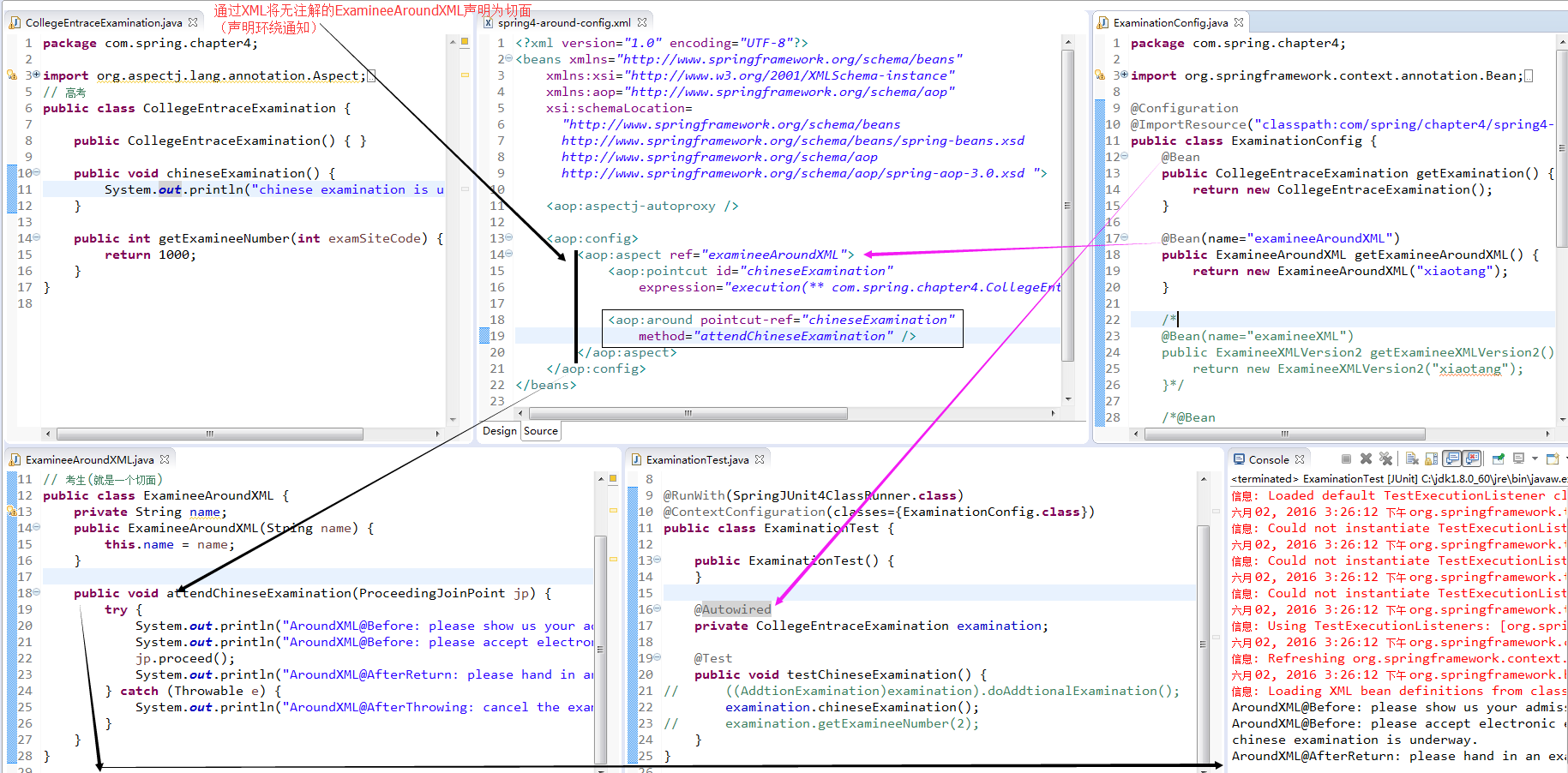Collapse ExamineeAroundXML constructor at line 14
1568x773 pixels.
(x=37, y=528)
